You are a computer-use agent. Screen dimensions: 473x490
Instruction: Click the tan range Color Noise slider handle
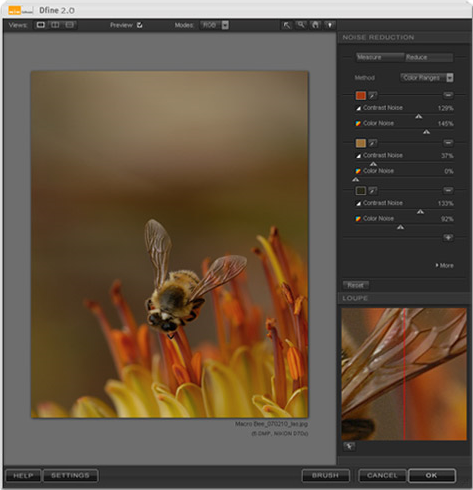tap(356, 179)
